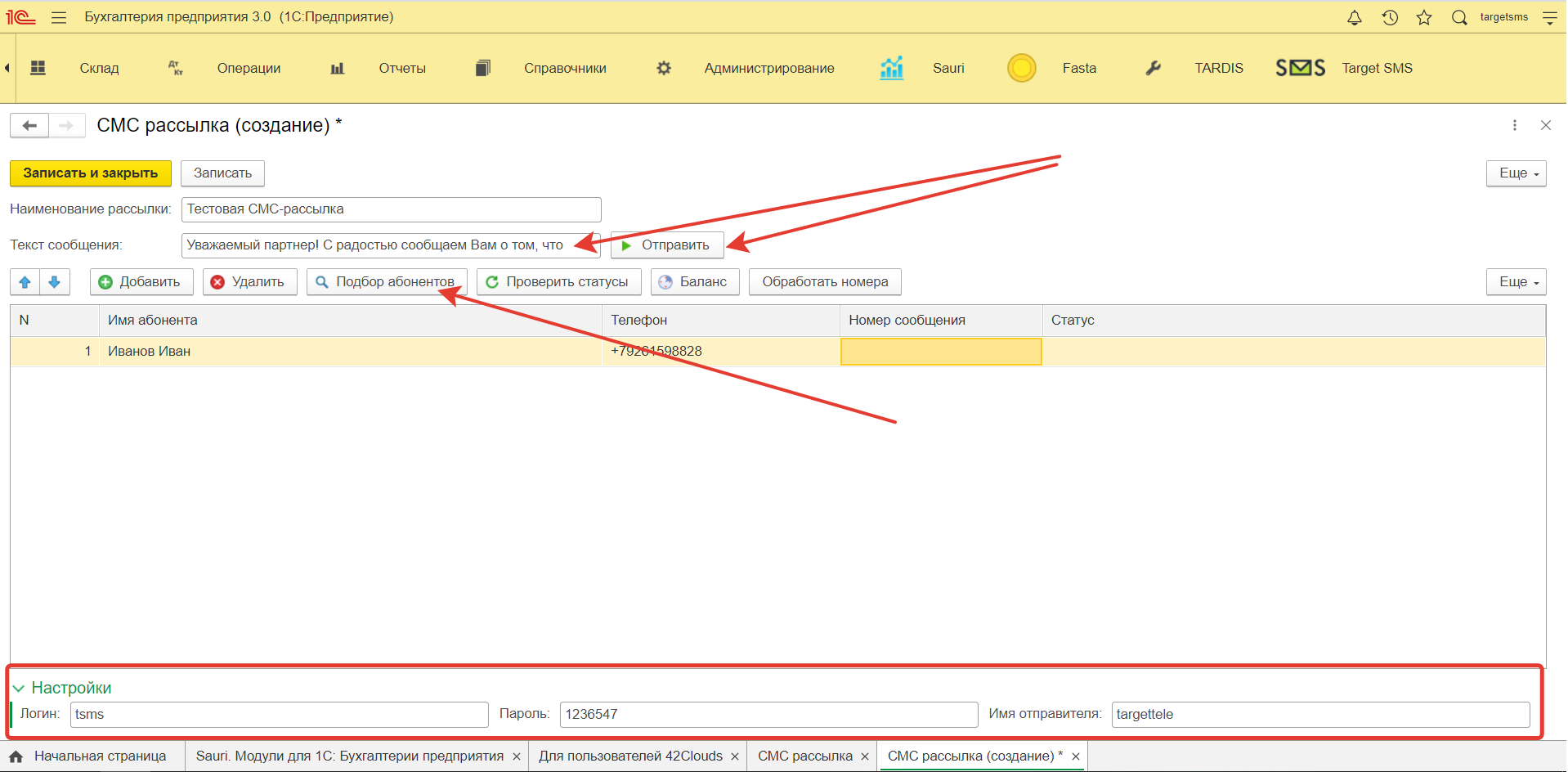Open the hamburger service menu
This screenshot has height=772, width=1568.
pyautogui.click(x=59, y=17)
